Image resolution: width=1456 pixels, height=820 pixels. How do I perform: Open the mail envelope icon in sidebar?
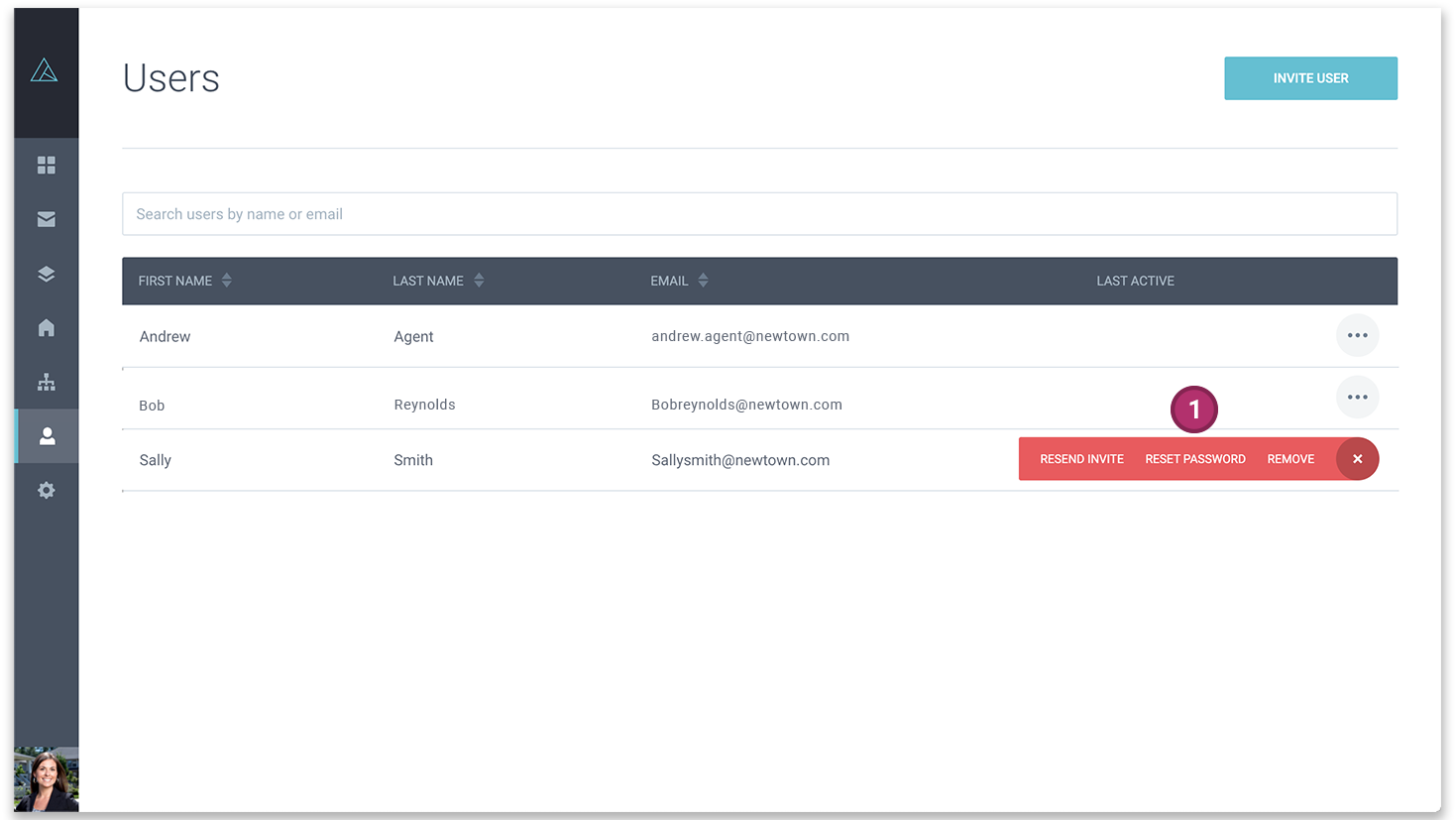pyautogui.click(x=46, y=219)
